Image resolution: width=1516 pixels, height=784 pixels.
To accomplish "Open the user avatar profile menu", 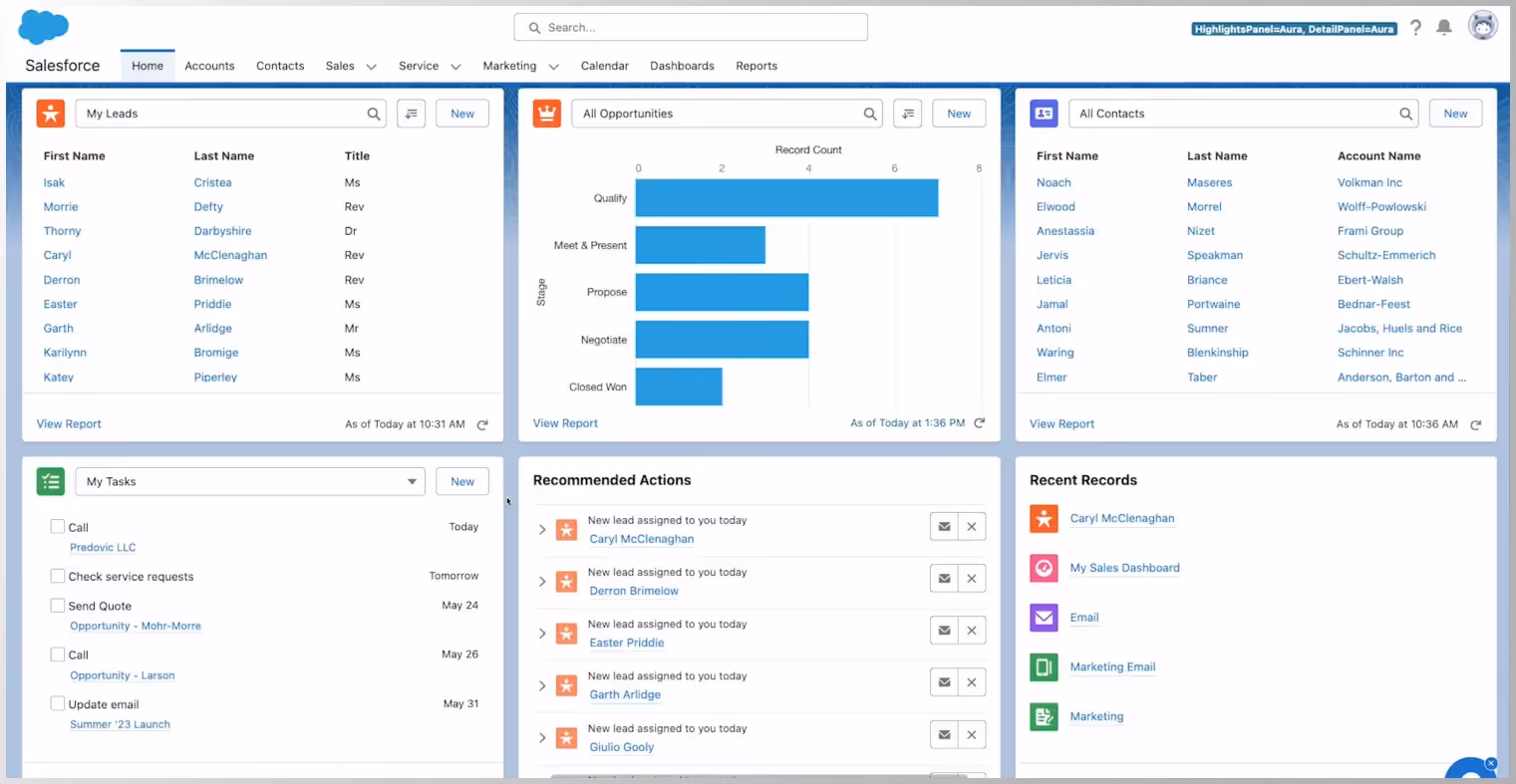I will point(1483,27).
